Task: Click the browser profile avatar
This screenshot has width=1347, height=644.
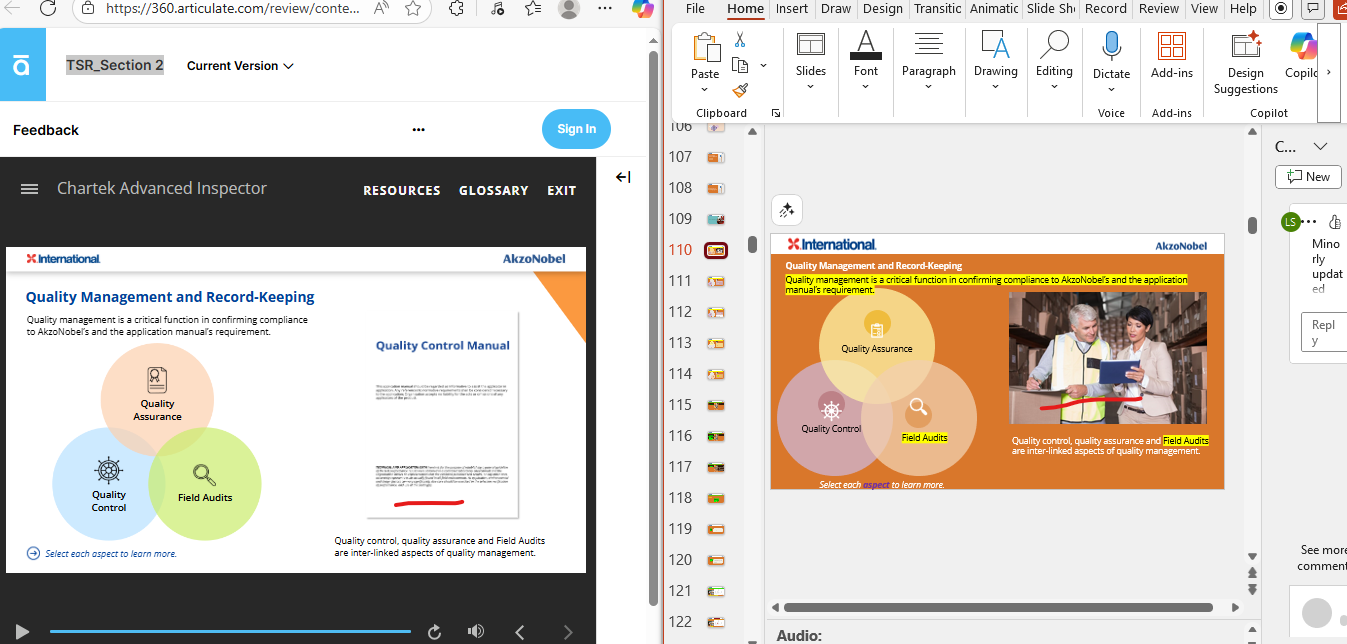Action: point(569,8)
